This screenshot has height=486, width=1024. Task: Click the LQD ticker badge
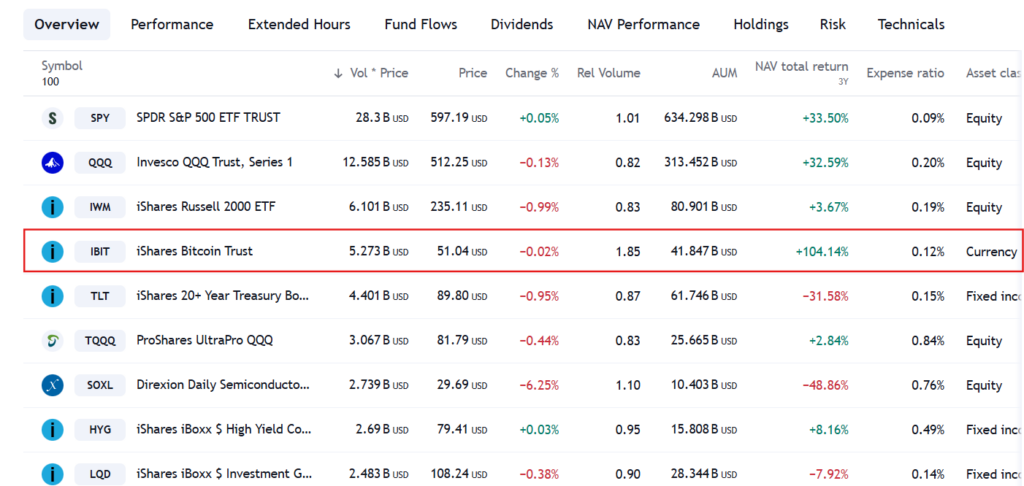tap(100, 474)
